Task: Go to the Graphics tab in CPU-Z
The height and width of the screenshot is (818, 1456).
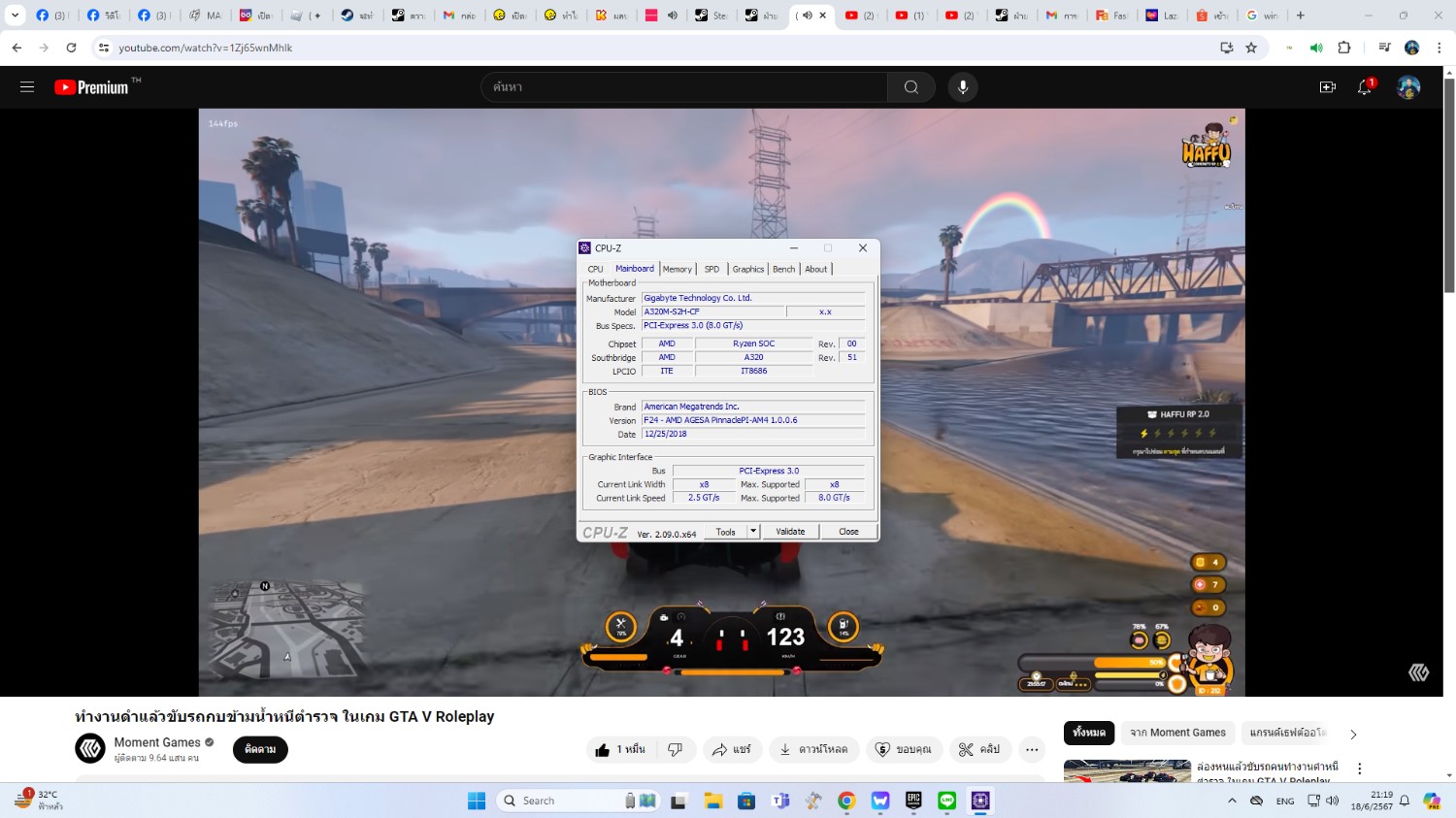Action: click(x=748, y=270)
